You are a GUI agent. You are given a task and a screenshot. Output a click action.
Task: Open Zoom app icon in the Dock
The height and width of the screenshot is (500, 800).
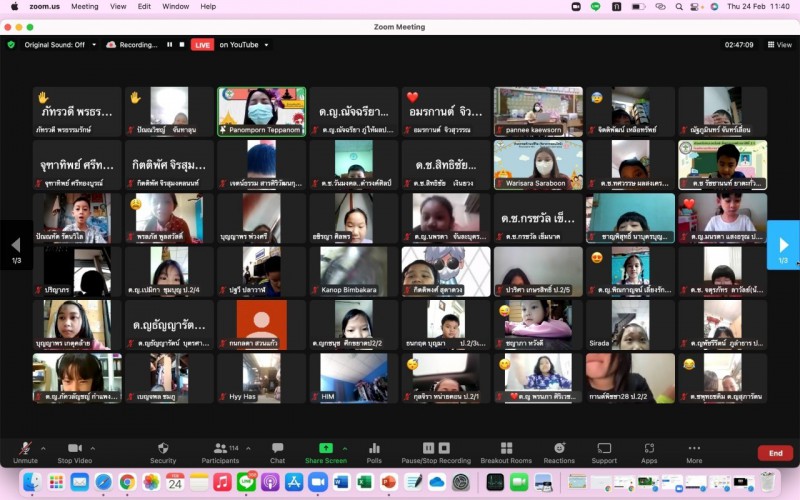coord(317,482)
